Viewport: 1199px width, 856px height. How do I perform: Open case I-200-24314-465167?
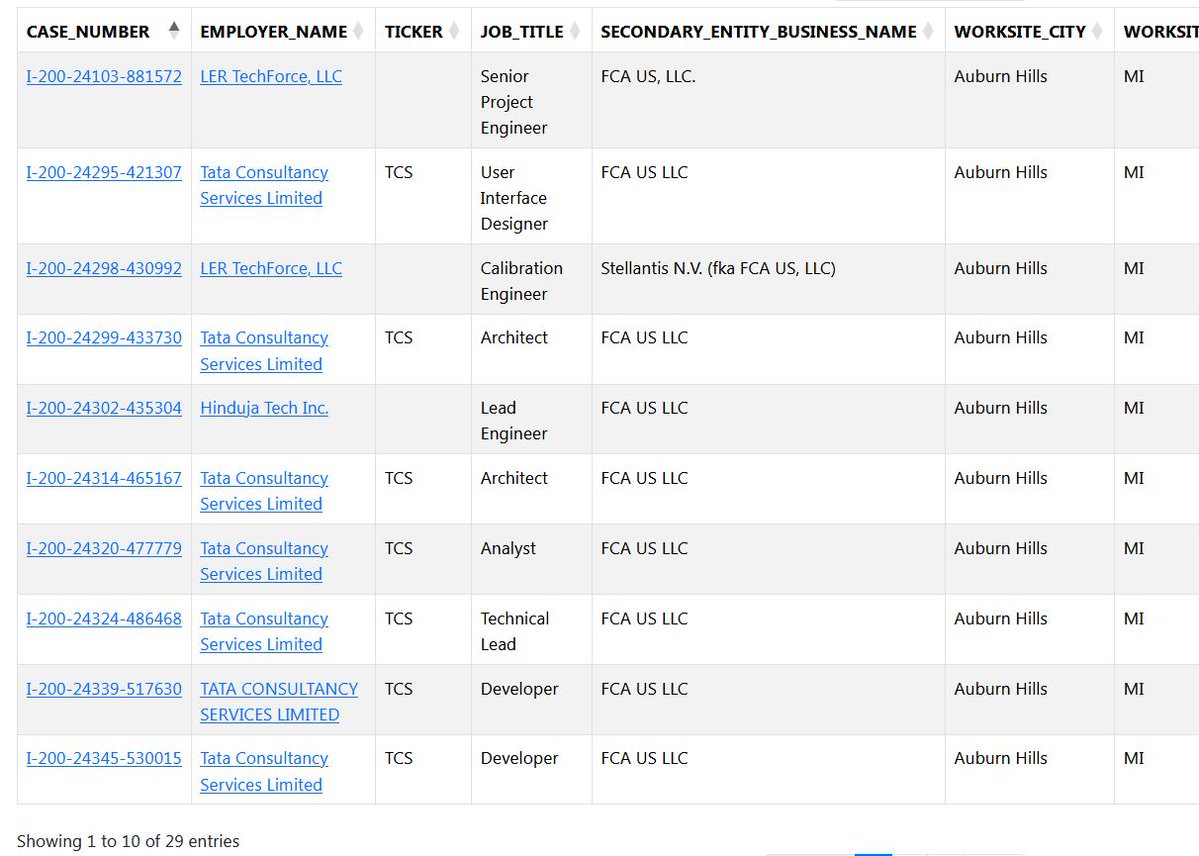pos(104,478)
